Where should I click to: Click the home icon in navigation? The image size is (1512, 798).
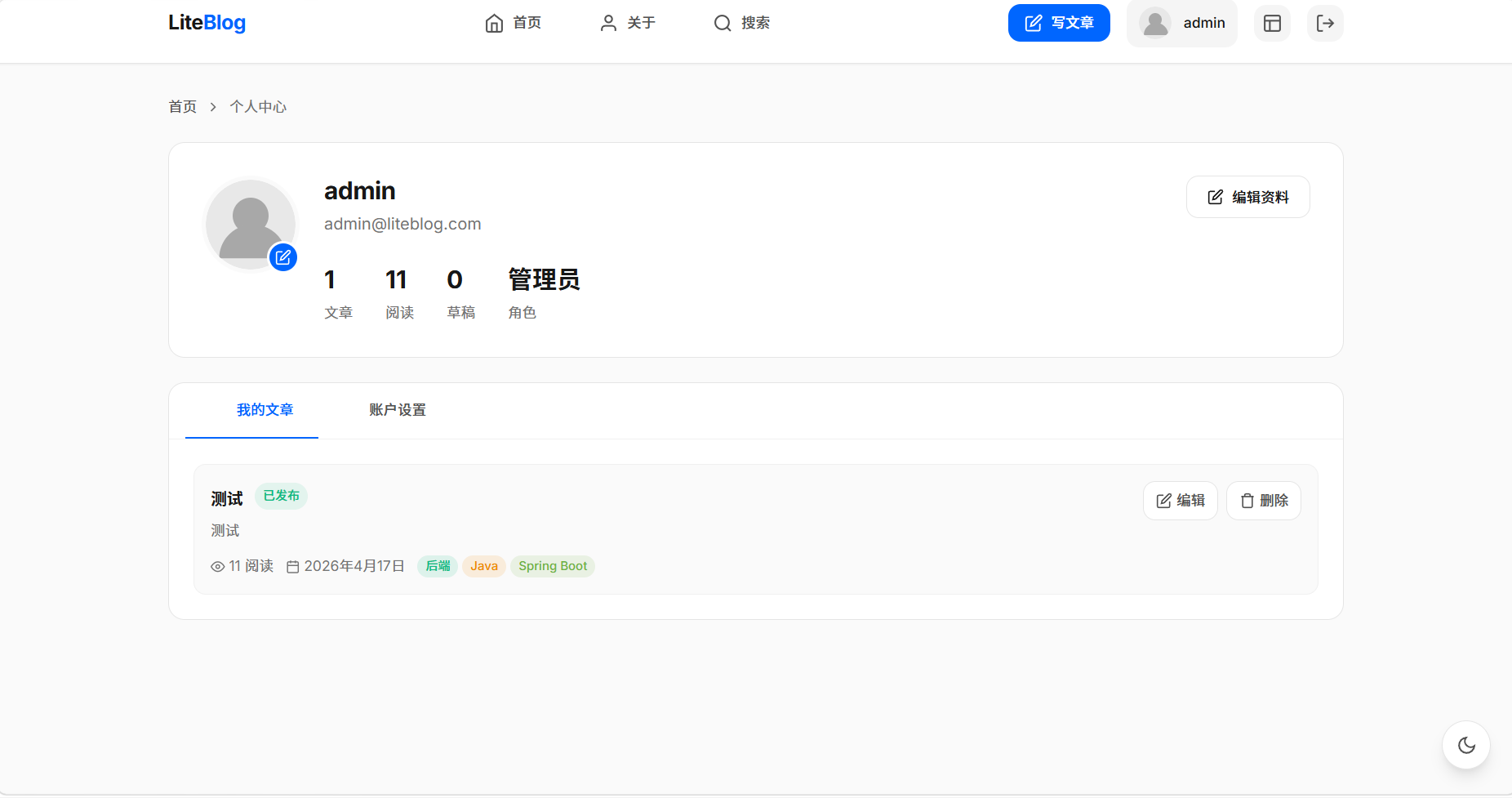pos(494,23)
